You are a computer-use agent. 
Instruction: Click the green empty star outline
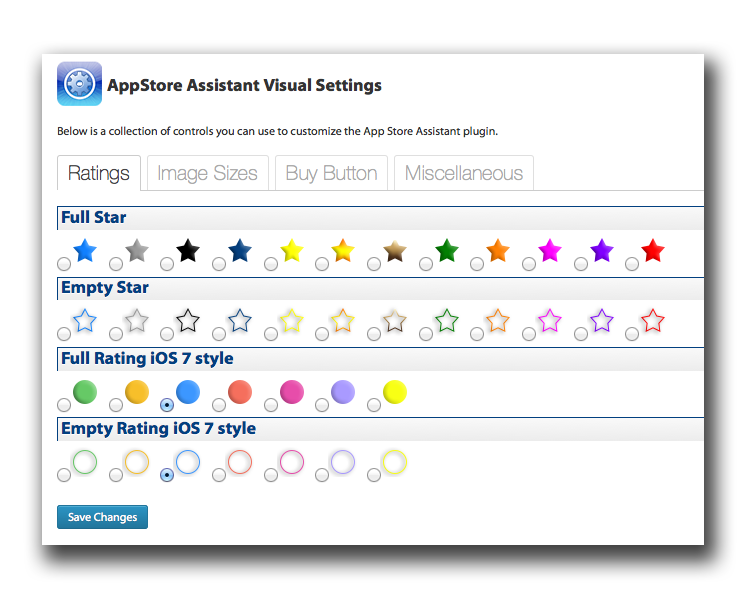pos(447,321)
